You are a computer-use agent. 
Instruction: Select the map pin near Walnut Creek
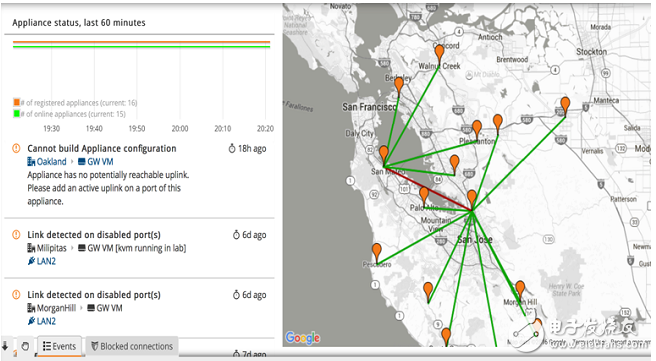pos(439,54)
